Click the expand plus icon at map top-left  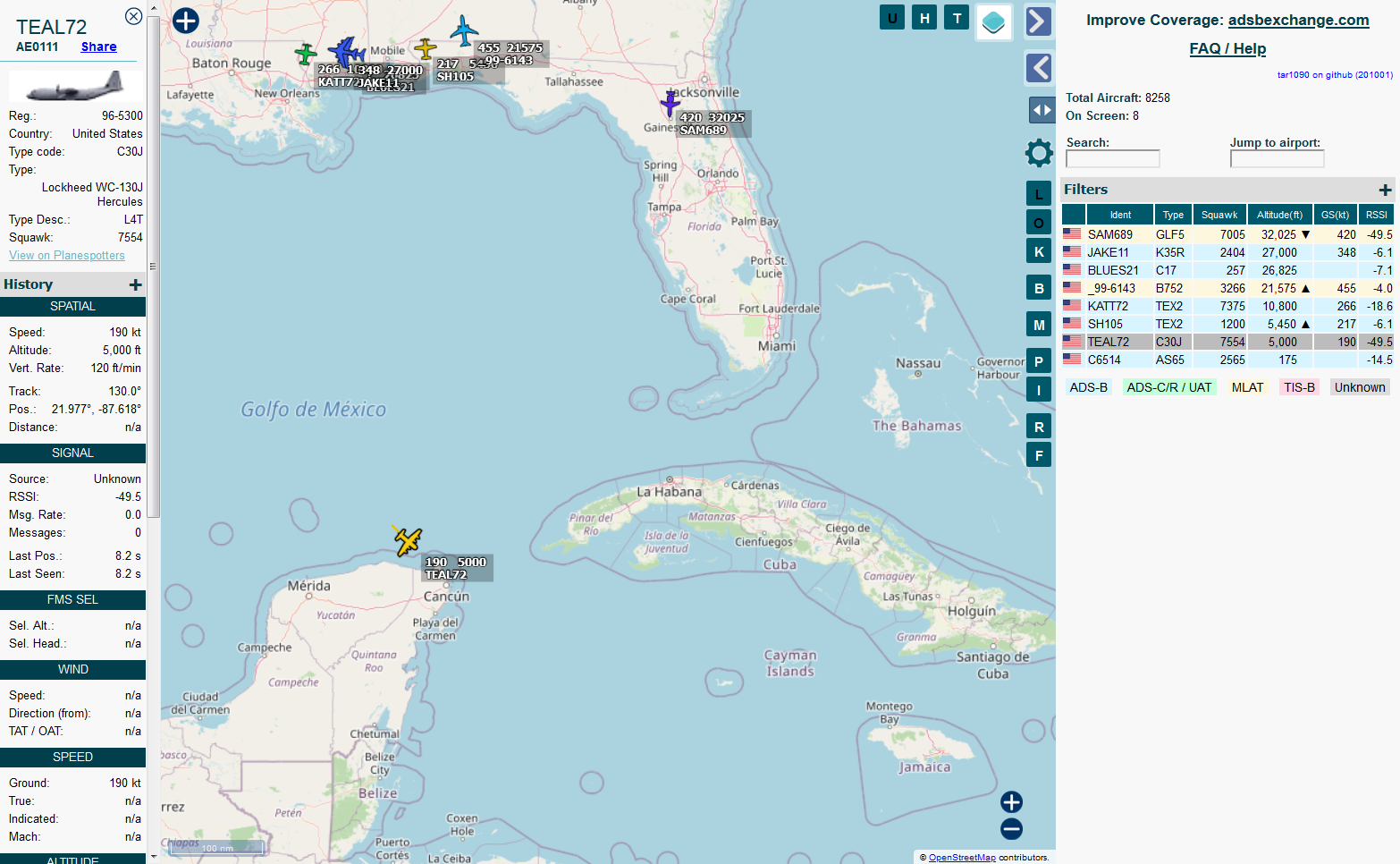pos(185,21)
